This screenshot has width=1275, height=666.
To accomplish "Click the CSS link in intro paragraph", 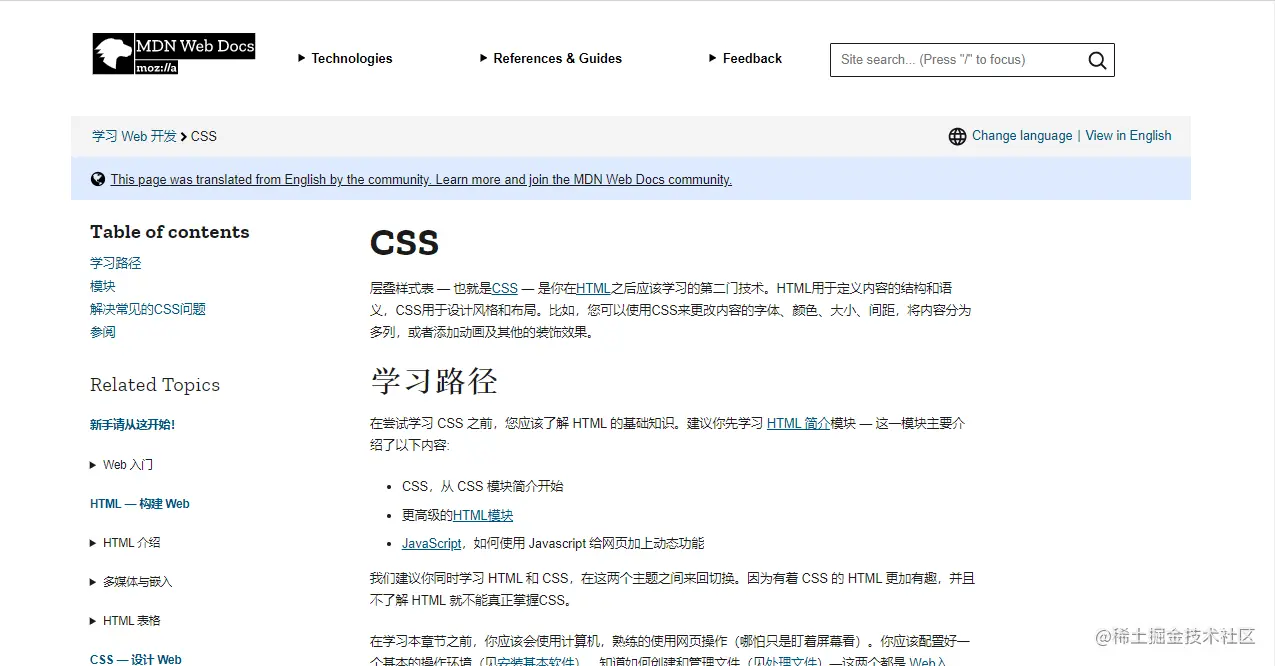I will pyautogui.click(x=505, y=288).
